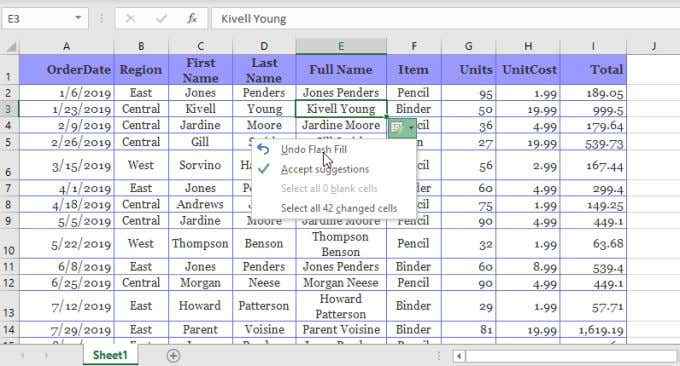Click the cell with date 1/6/2019
The width and height of the screenshot is (680, 366).
[x=66, y=93]
